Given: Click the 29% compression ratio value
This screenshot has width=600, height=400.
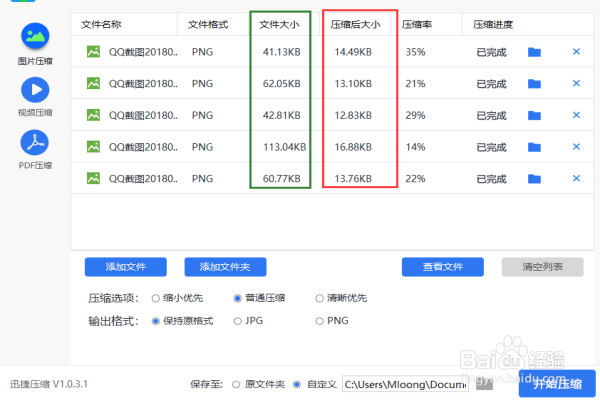Looking at the screenshot, I should [x=416, y=116].
